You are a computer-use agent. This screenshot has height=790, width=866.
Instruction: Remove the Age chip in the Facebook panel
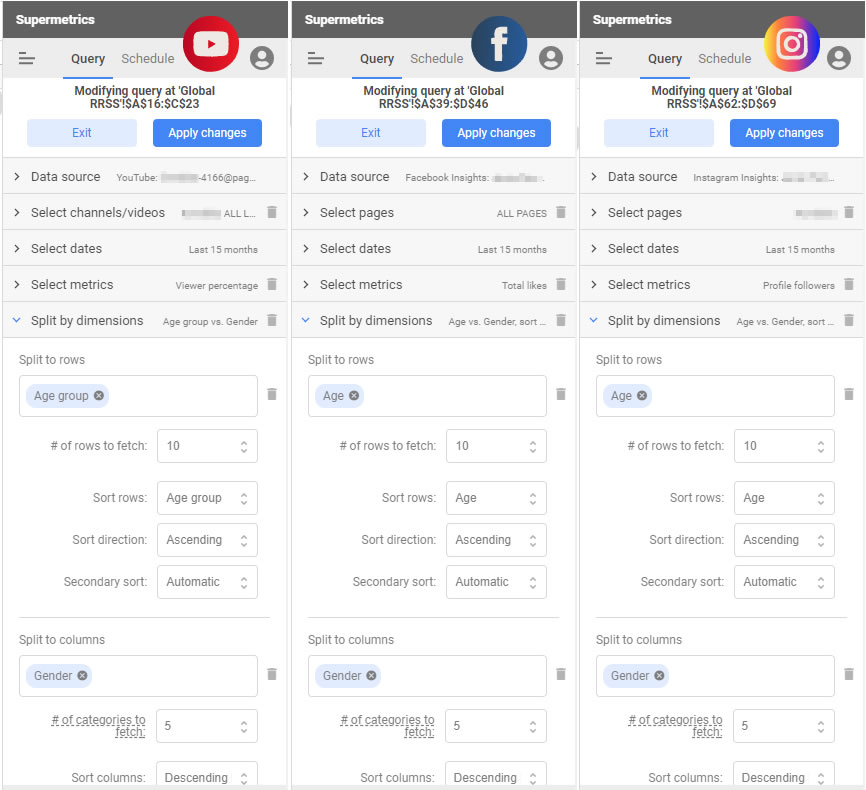(x=354, y=396)
